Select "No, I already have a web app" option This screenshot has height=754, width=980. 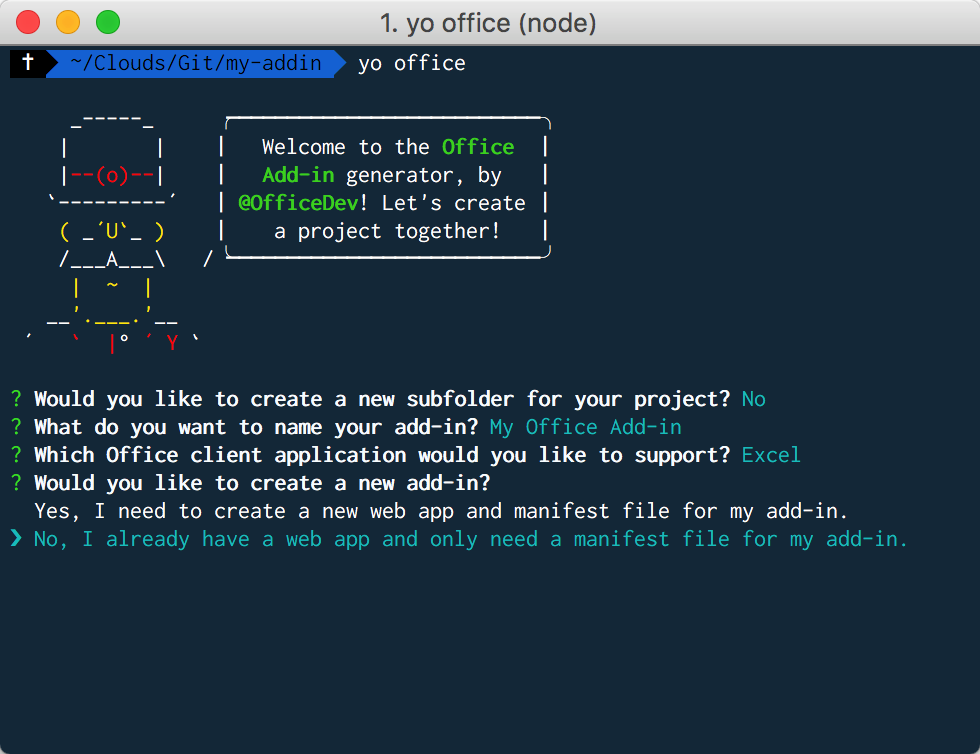[x=470, y=539]
